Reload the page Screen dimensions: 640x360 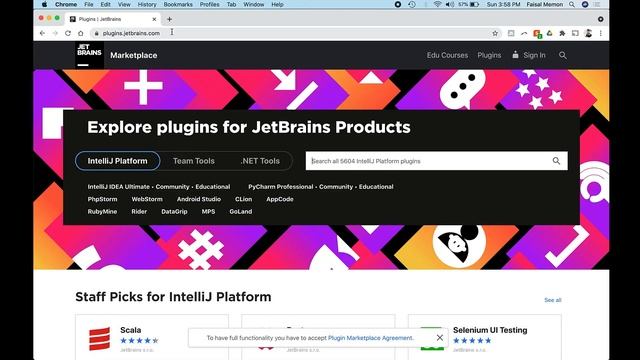click(x=68, y=33)
